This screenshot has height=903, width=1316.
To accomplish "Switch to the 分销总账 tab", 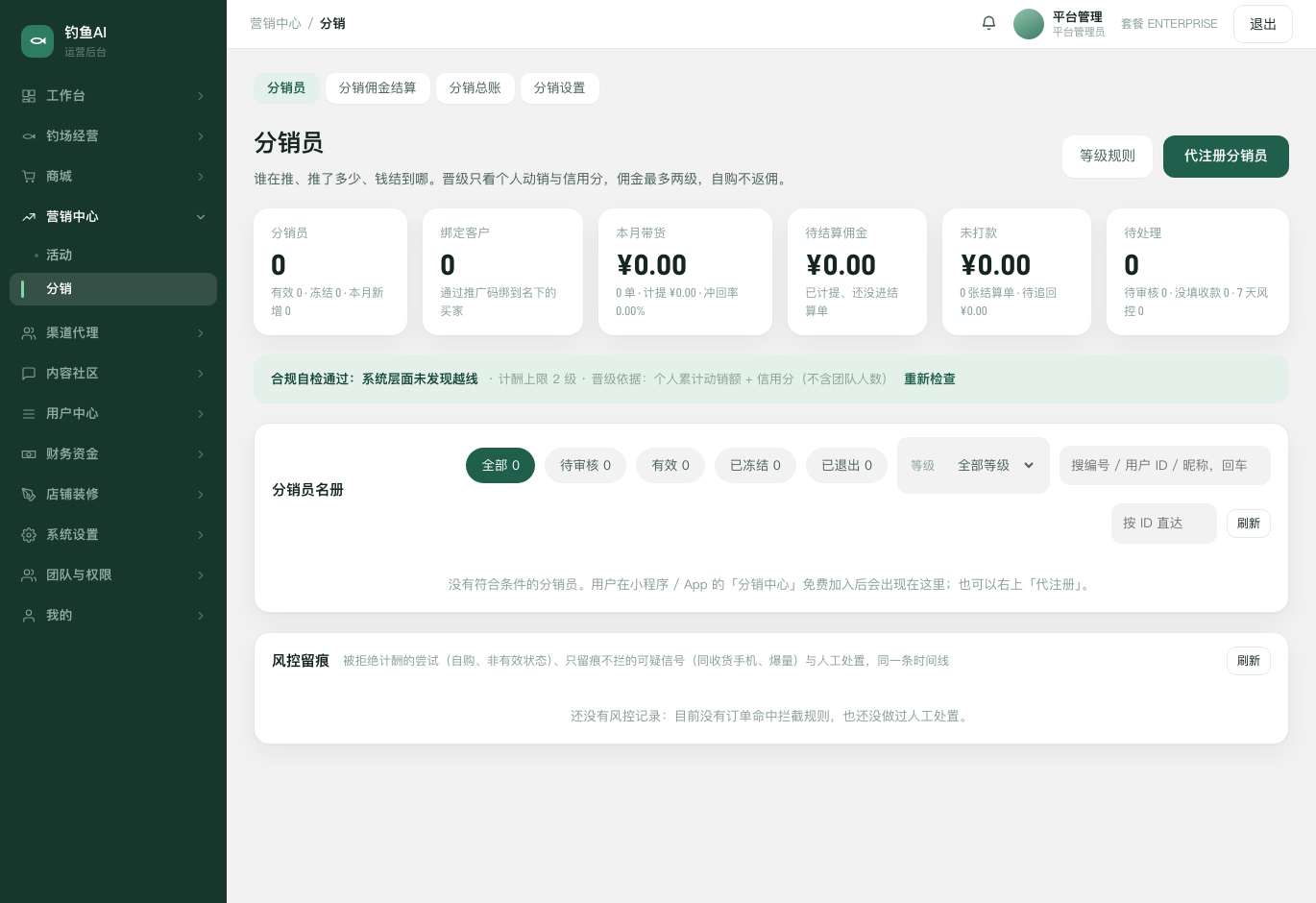I will 475,88.
